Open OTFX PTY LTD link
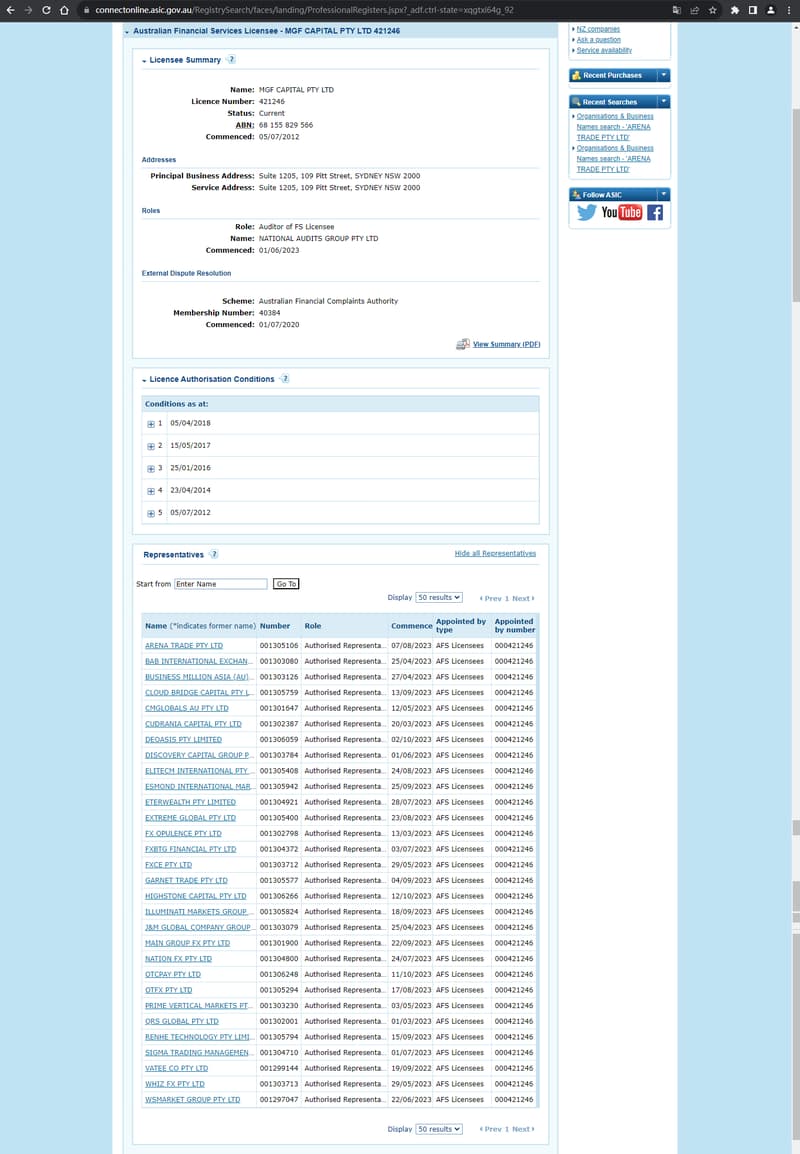 [x=169, y=990]
